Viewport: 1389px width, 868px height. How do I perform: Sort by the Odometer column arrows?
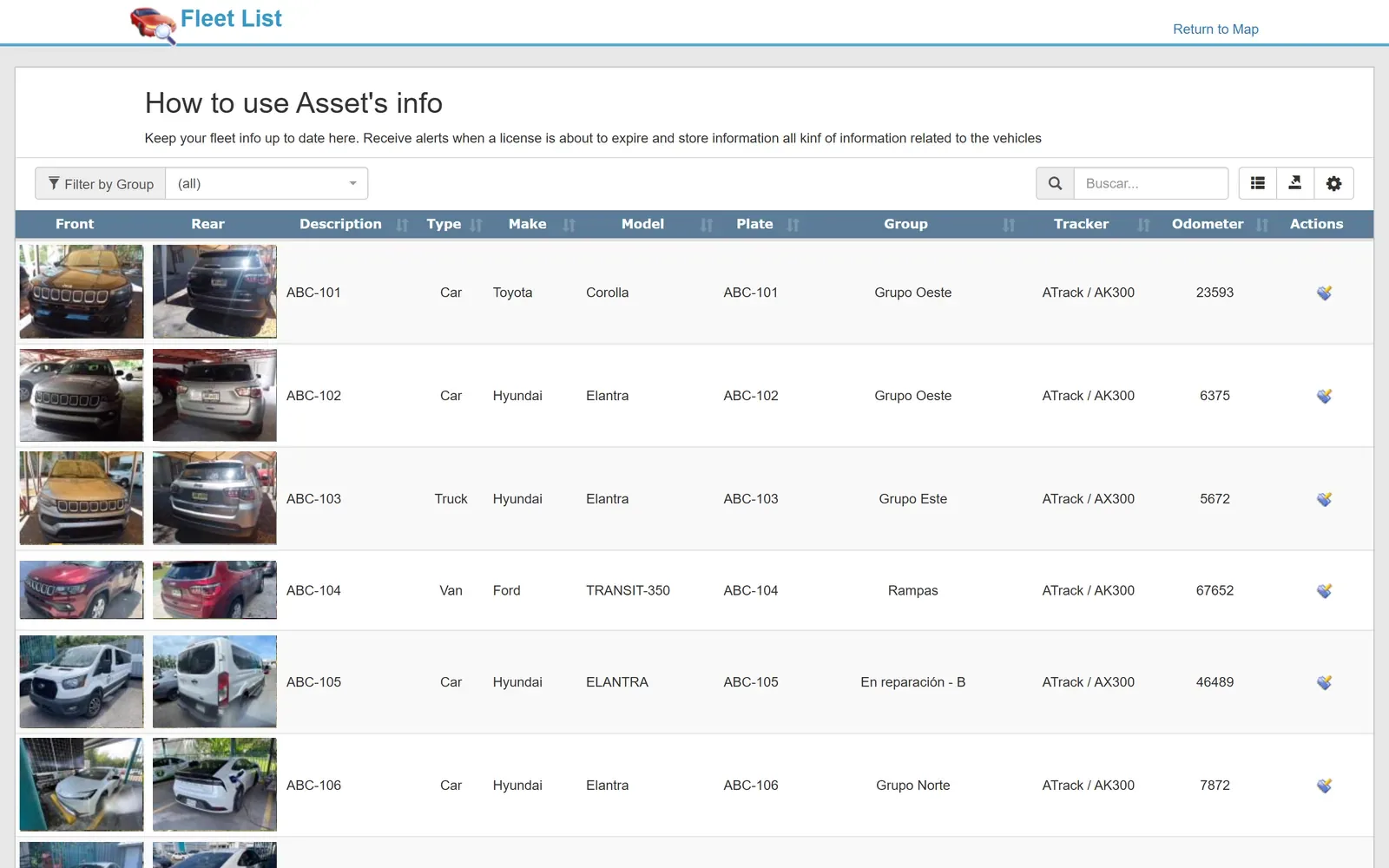[x=1262, y=225]
